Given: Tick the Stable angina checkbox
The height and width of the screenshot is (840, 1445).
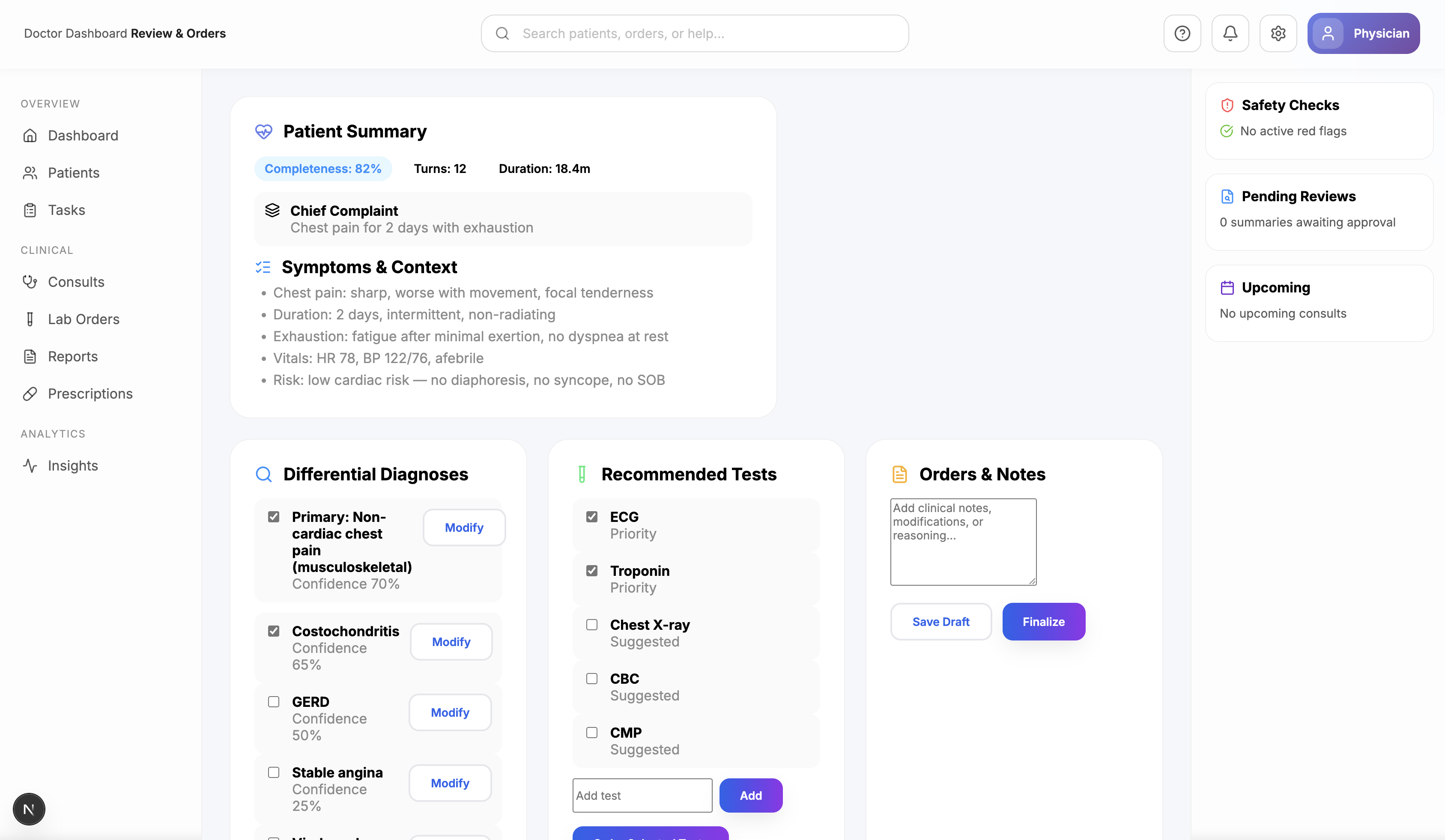Looking at the screenshot, I should tap(274, 772).
